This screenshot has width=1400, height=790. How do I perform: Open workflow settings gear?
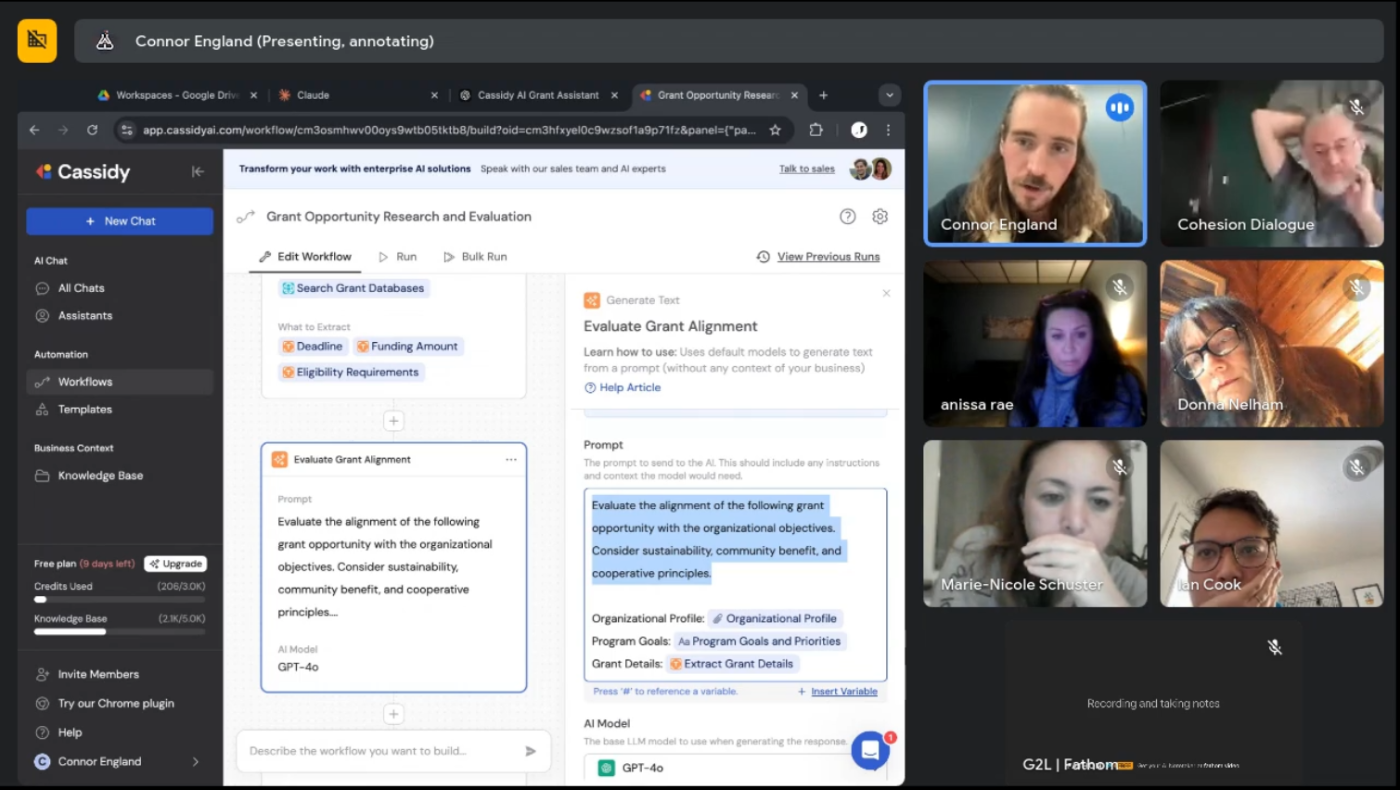point(880,216)
